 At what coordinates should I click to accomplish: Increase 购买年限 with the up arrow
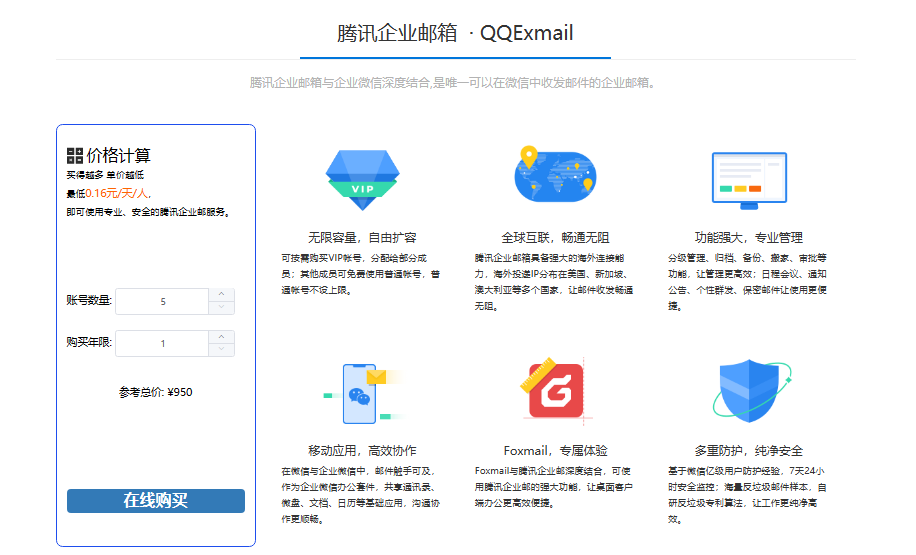221,337
